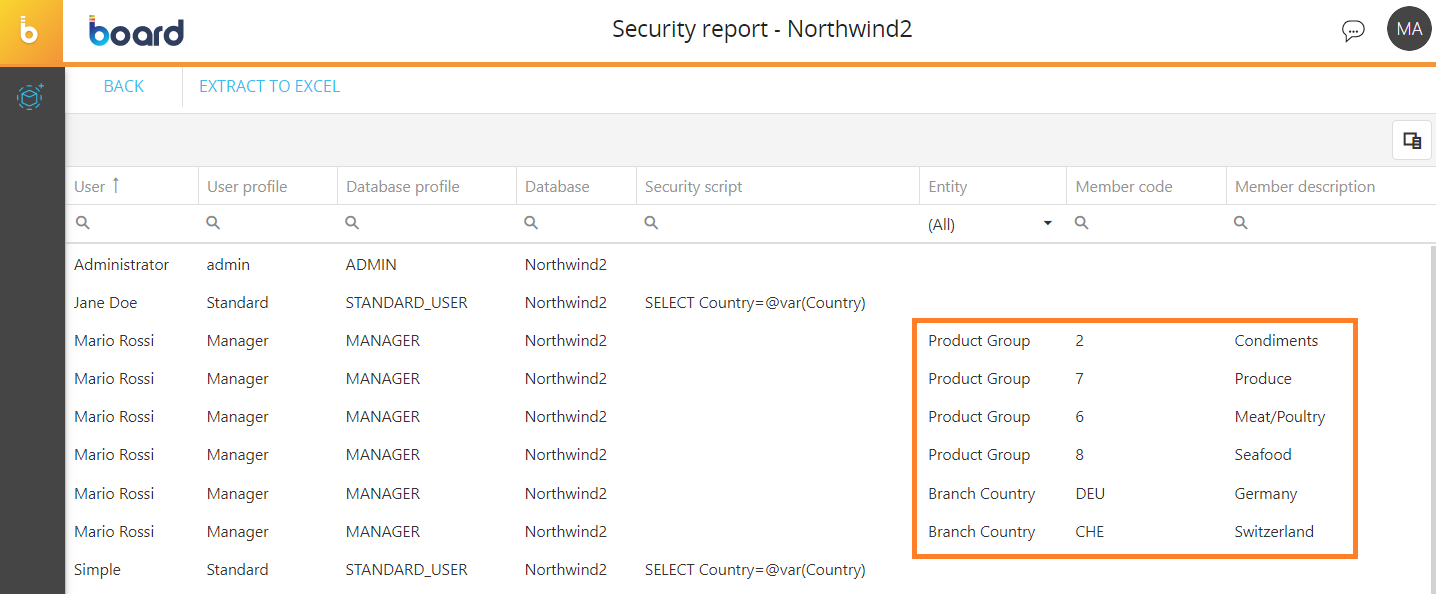1436x594 pixels.
Task: Click the search icon under Member description
Action: (x=1241, y=223)
